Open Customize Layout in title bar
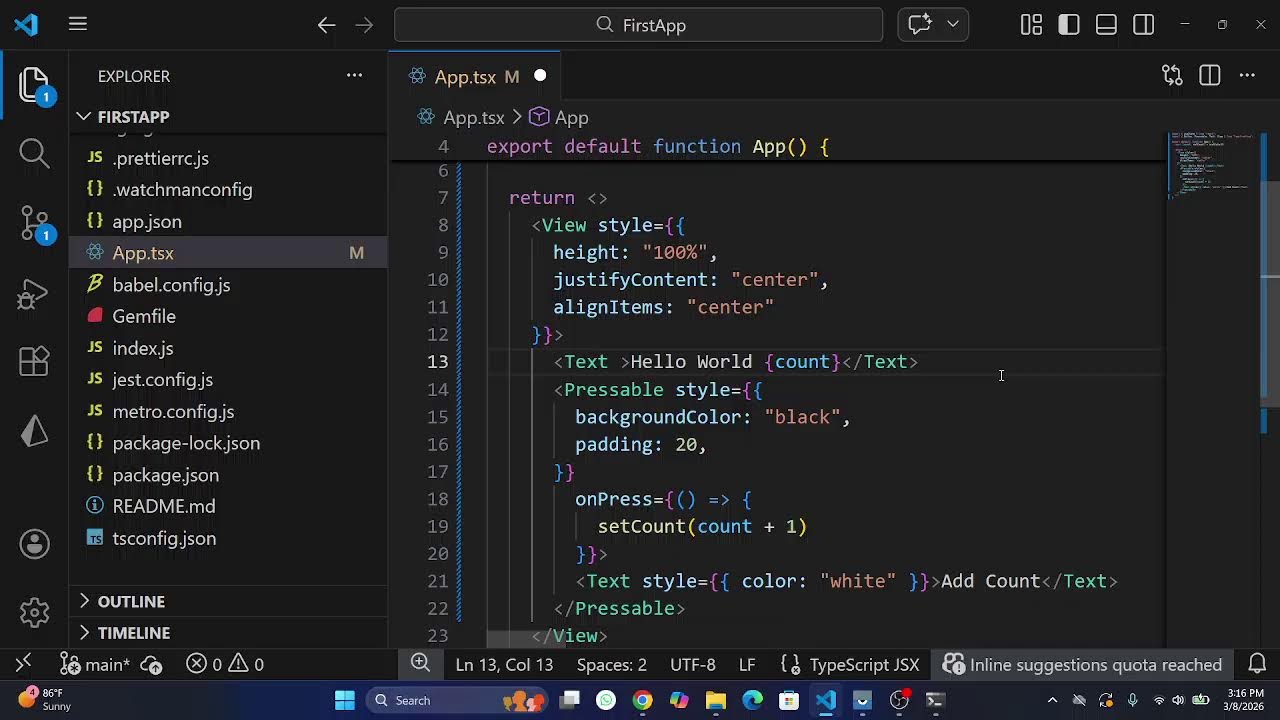The image size is (1280, 720). 1031,25
